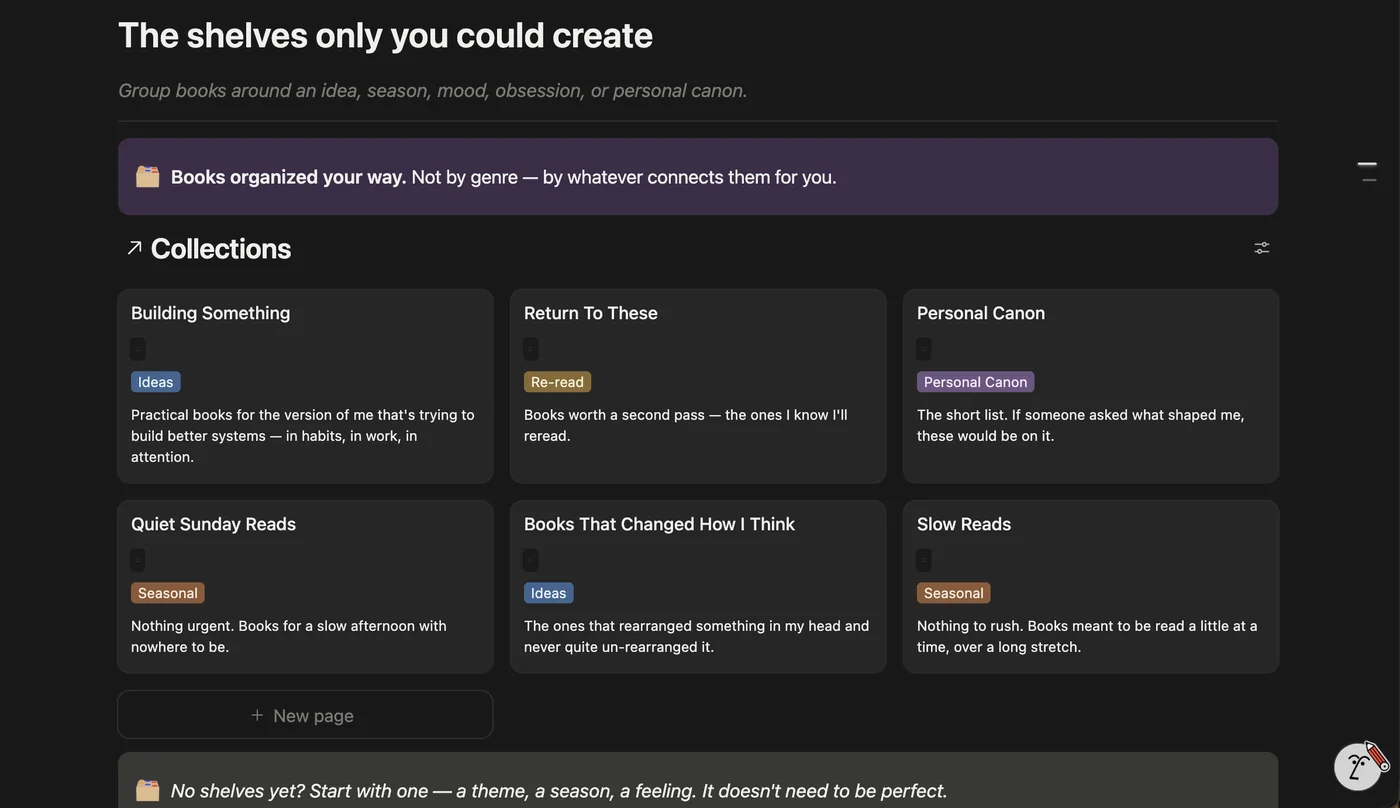This screenshot has width=1400, height=808.
Task: Open the Building Something card title
Action: [211, 313]
